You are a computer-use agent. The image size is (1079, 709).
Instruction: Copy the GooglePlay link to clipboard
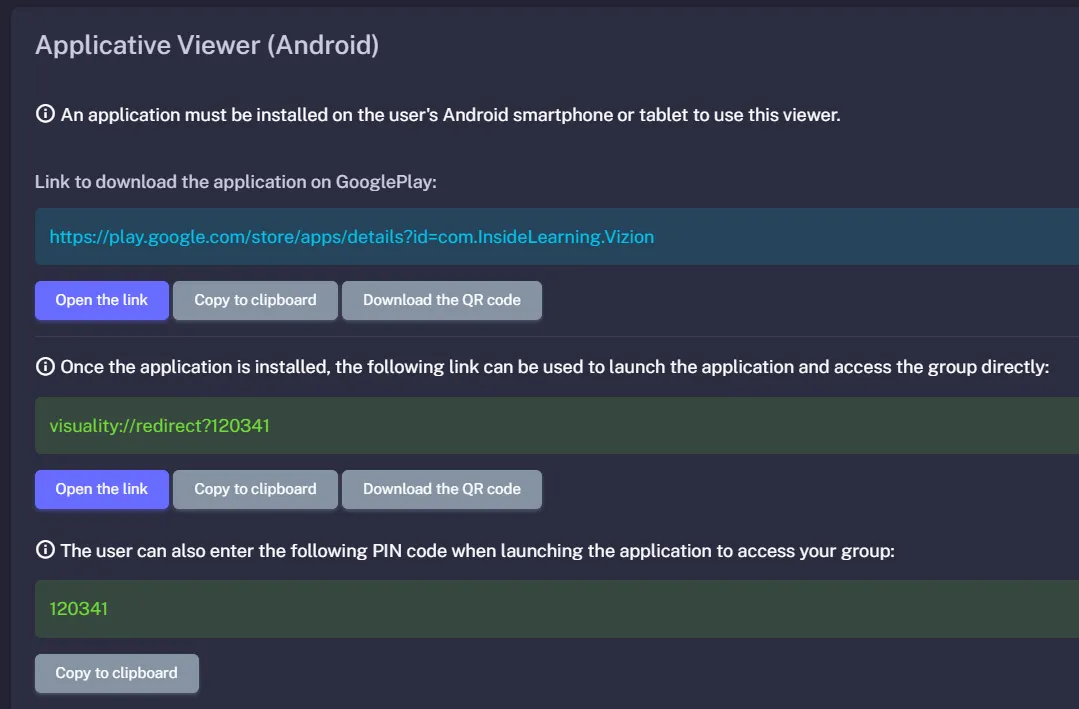tap(254, 300)
